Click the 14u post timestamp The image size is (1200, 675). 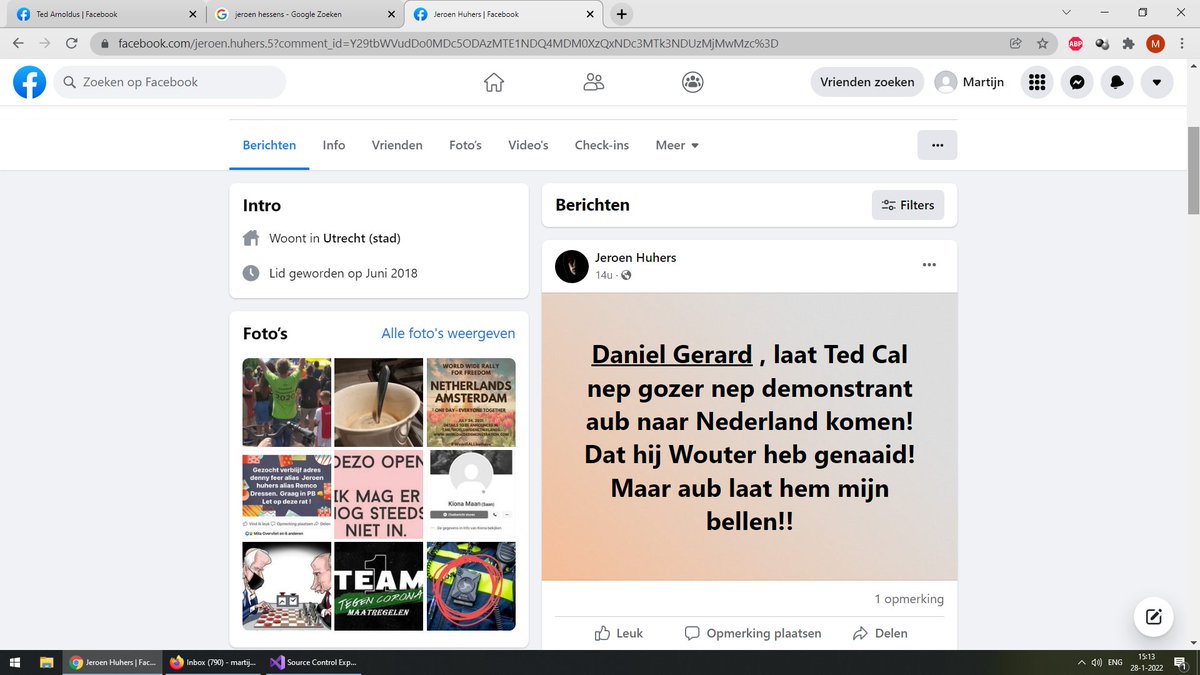tap(604, 275)
